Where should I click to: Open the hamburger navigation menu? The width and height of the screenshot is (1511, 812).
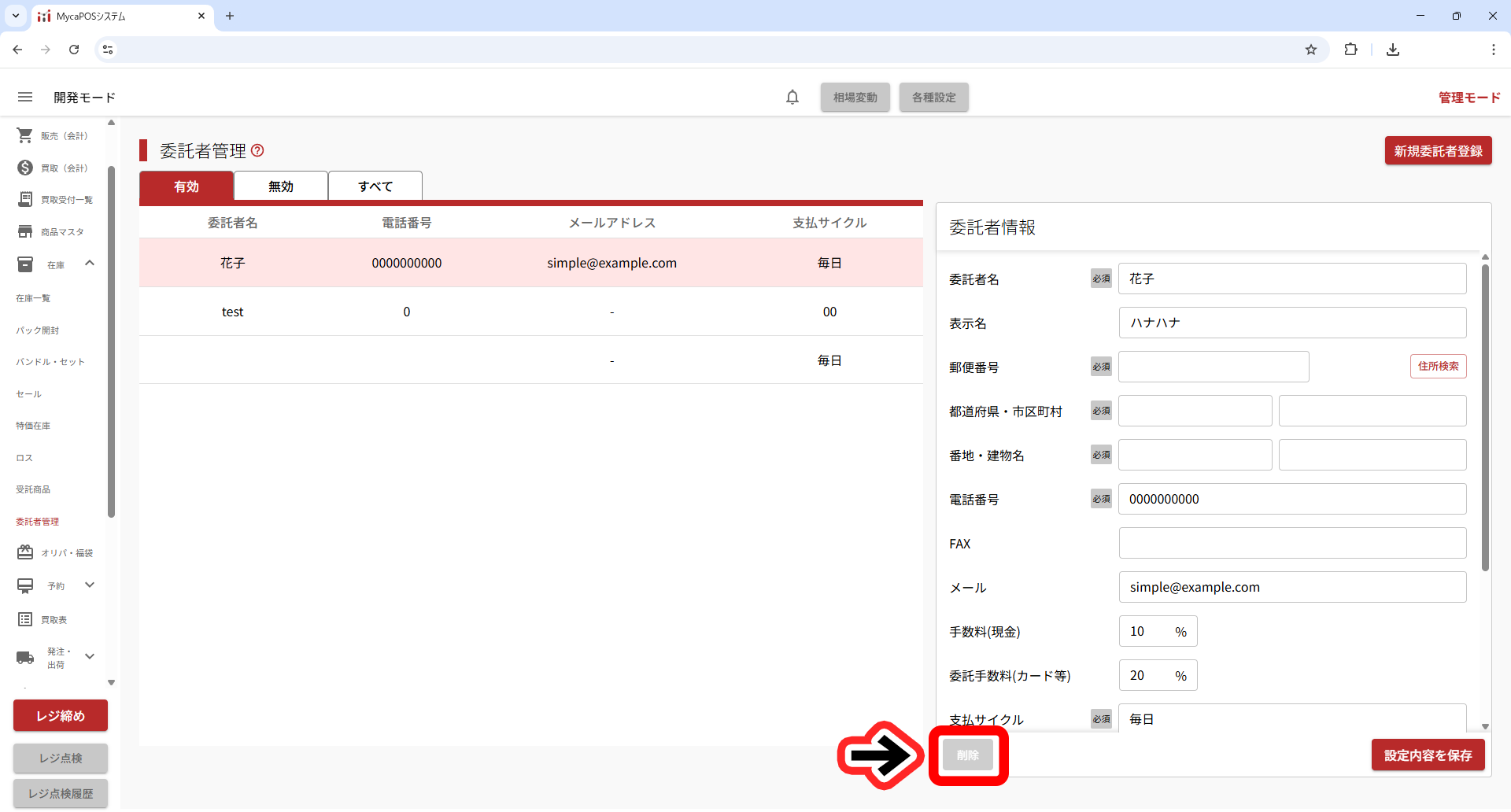click(x=25, y=97)
